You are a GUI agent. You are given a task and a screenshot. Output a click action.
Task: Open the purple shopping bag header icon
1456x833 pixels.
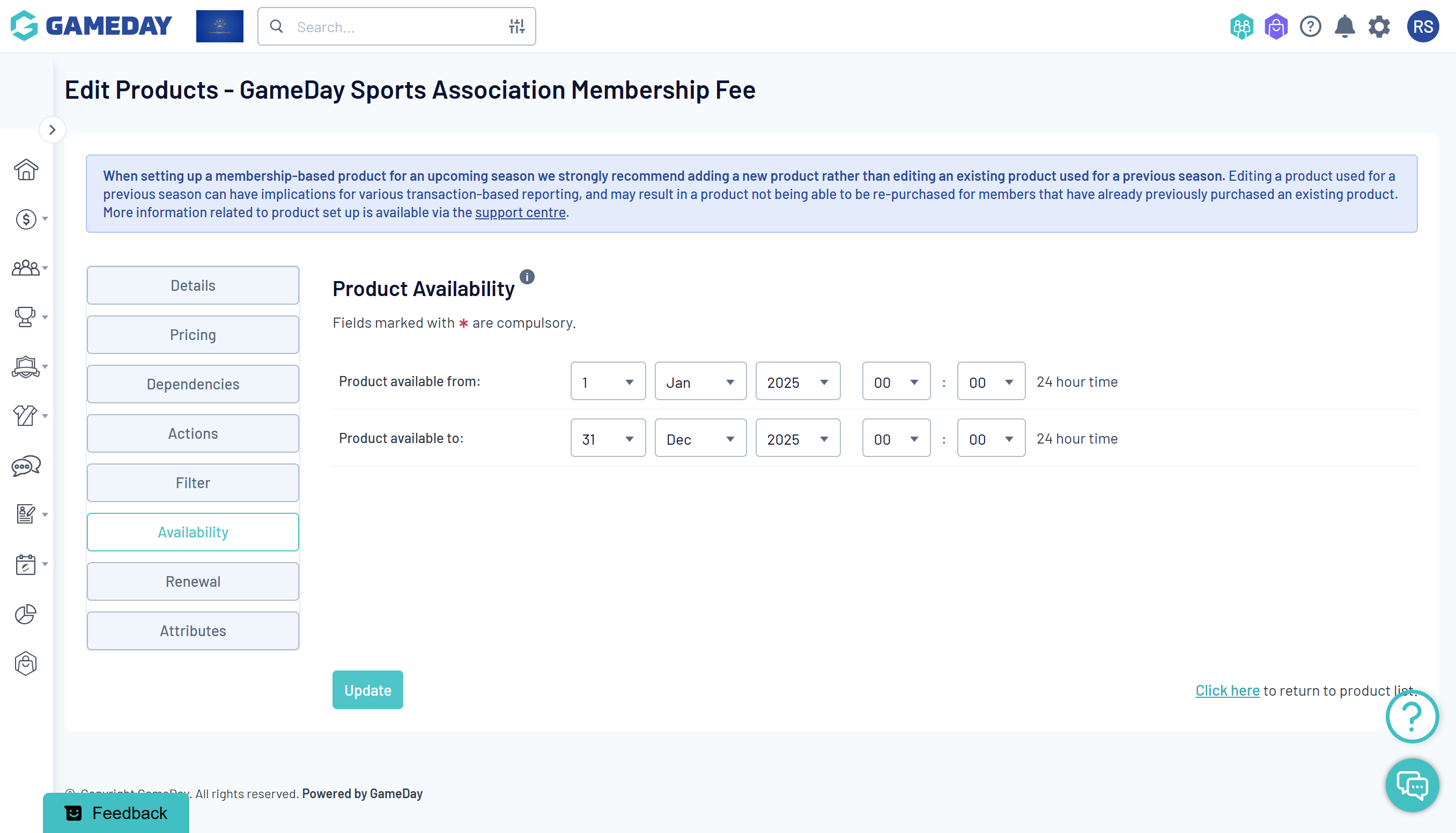[1276, 26]
